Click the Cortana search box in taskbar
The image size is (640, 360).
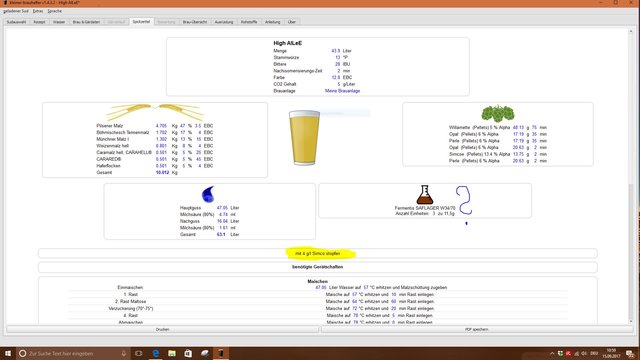coord(73,353)
